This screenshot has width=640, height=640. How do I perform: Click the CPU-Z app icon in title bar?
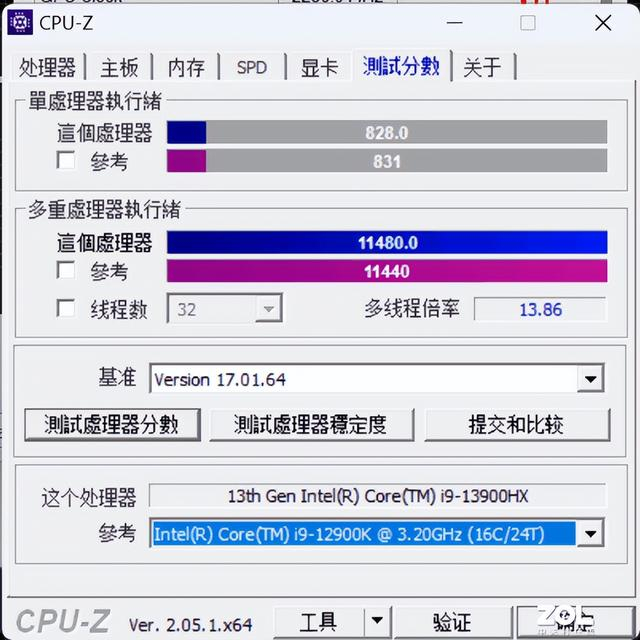(20, 22)
